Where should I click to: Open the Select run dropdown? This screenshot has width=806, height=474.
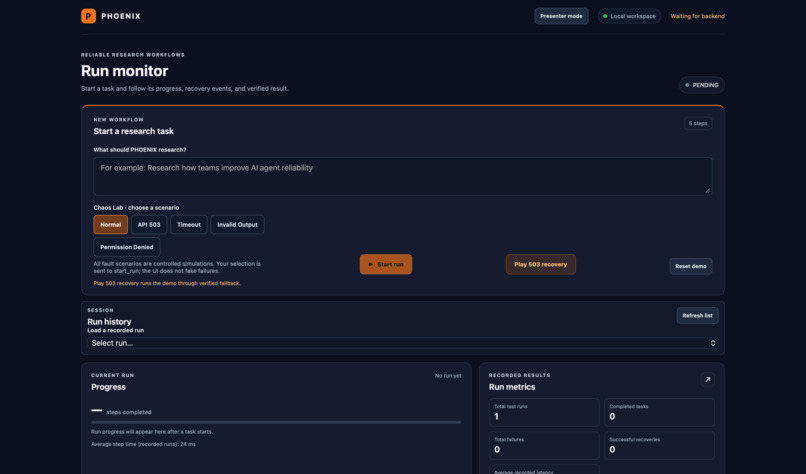click(402, 343)
